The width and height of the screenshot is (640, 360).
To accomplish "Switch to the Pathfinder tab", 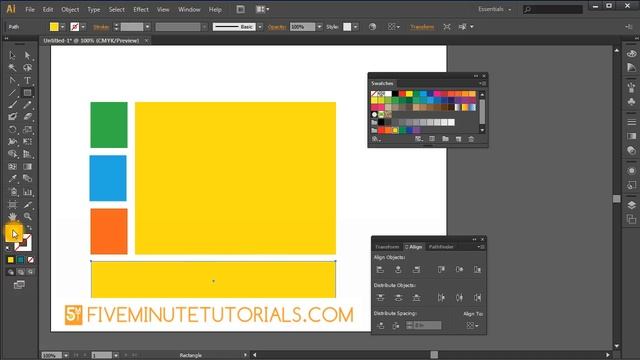I will 441,247.
